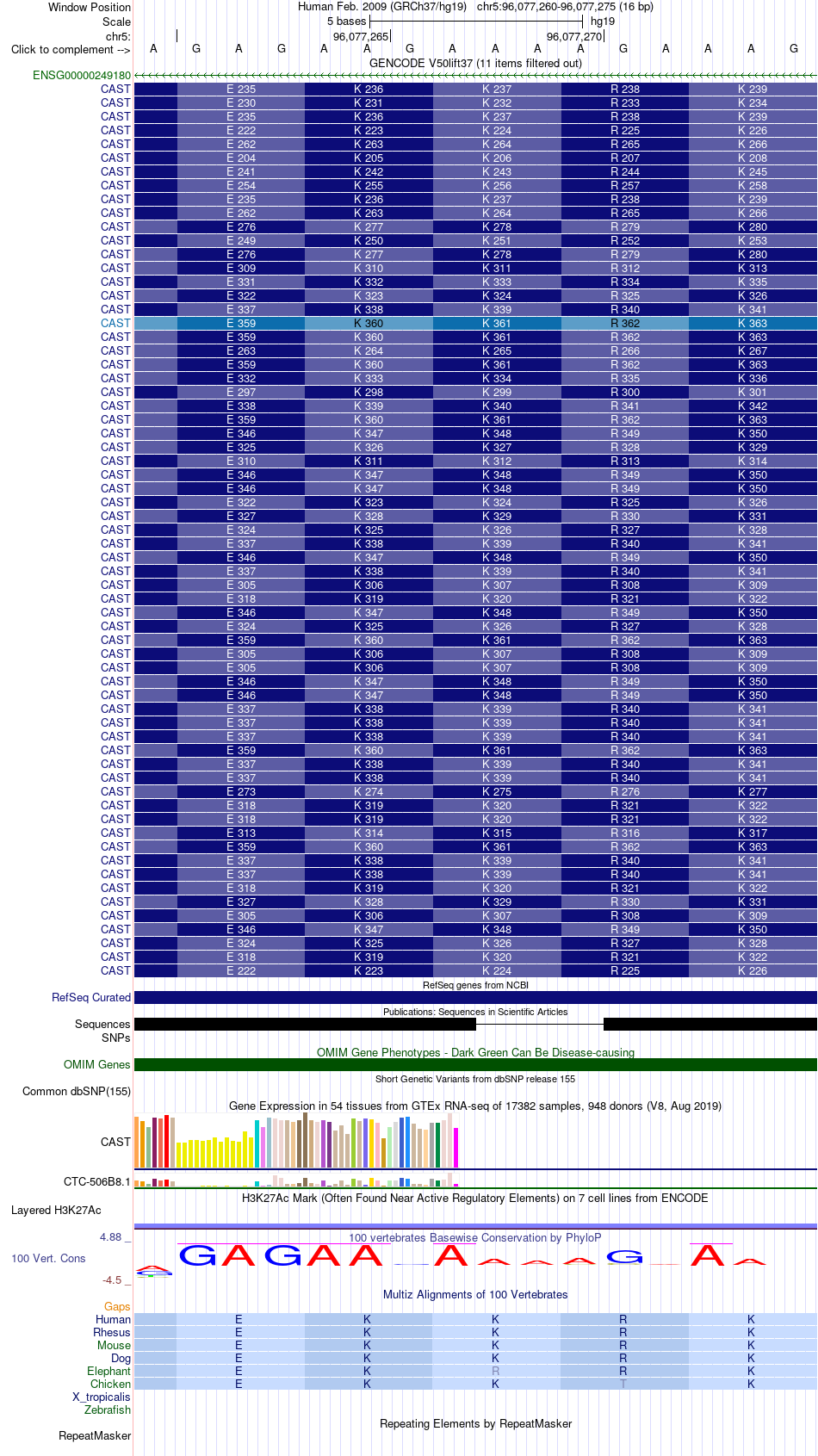This screenshot has width=818, height=1456.
Task: Click 'Short Genetic Variants from dbSNP release 155'
Action: tap(475, 1079)
